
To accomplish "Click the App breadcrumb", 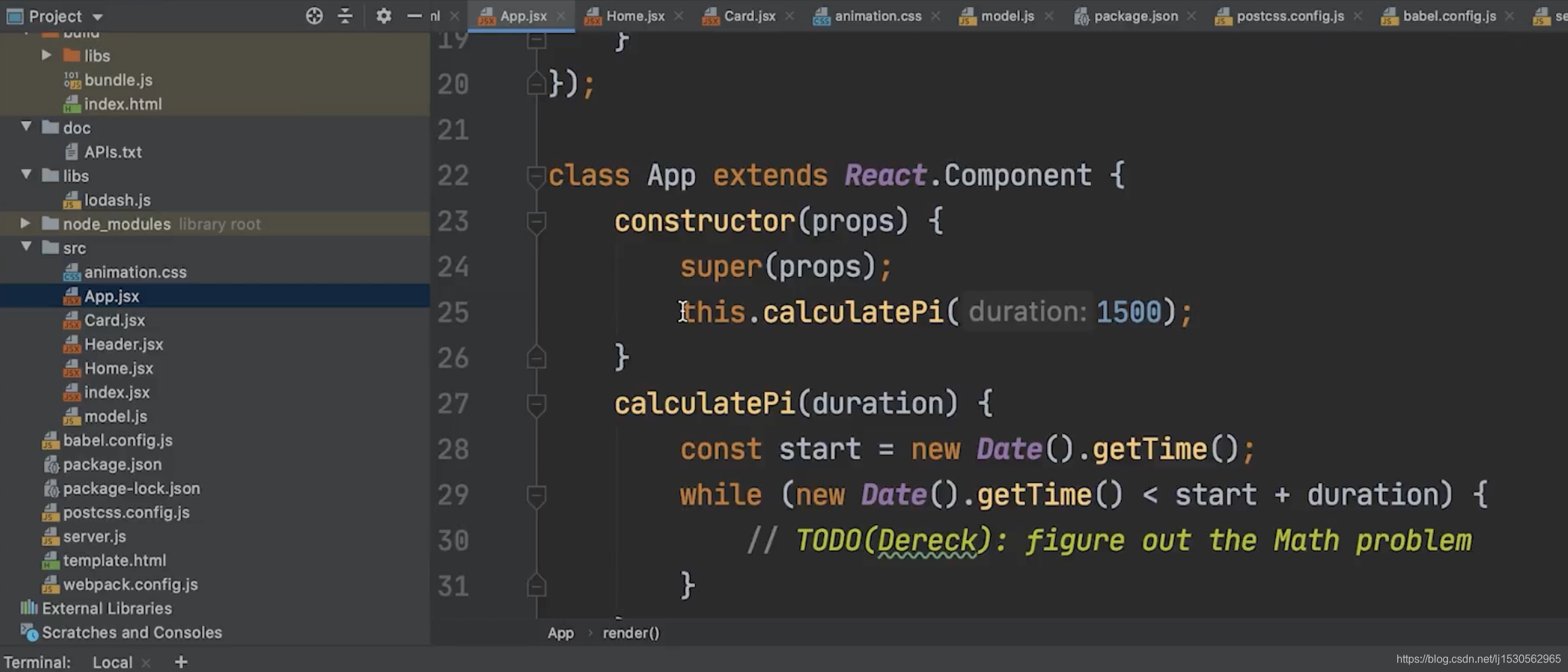I will pyautogui.click(x=560, y=633).
